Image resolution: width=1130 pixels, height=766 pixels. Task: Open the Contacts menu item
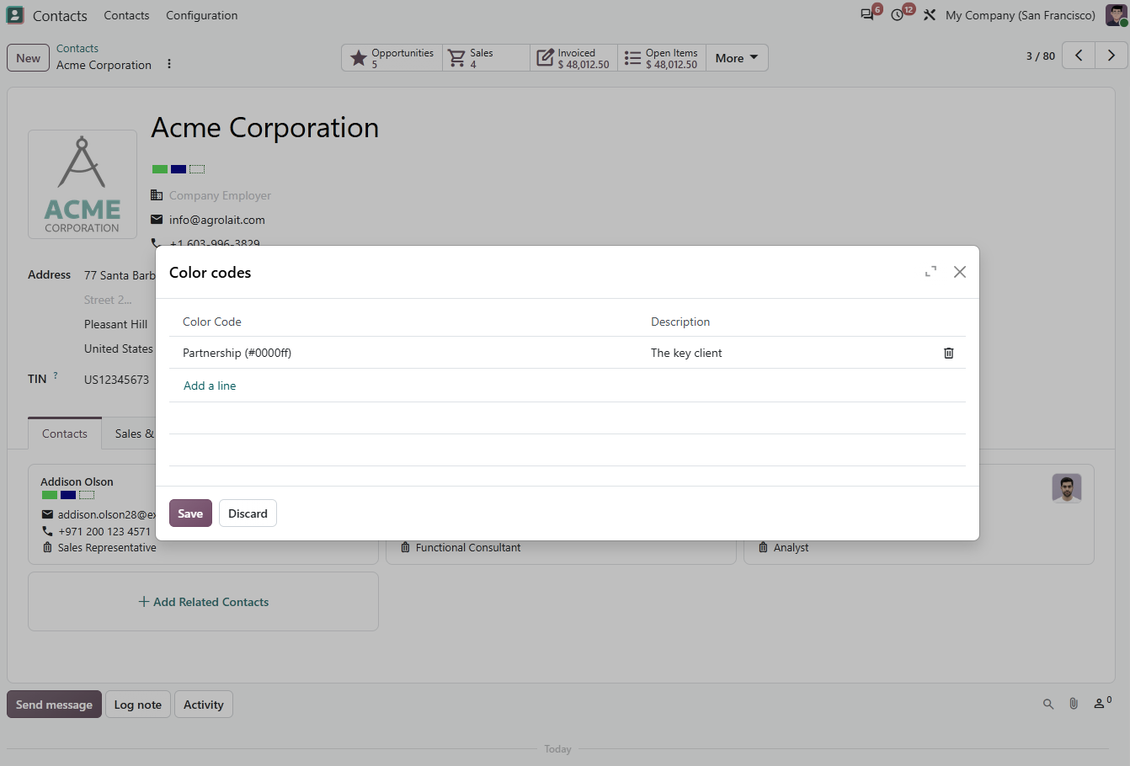pos(126,15)
